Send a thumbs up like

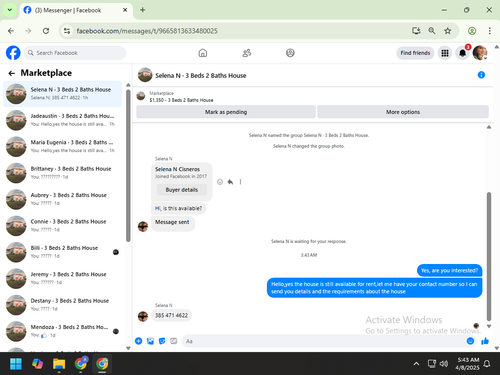click(485, 341)
